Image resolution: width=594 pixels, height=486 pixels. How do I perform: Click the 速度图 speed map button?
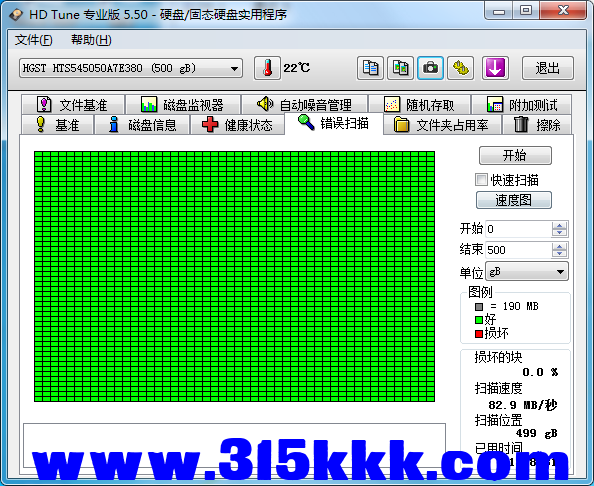(x=514, y=200)
